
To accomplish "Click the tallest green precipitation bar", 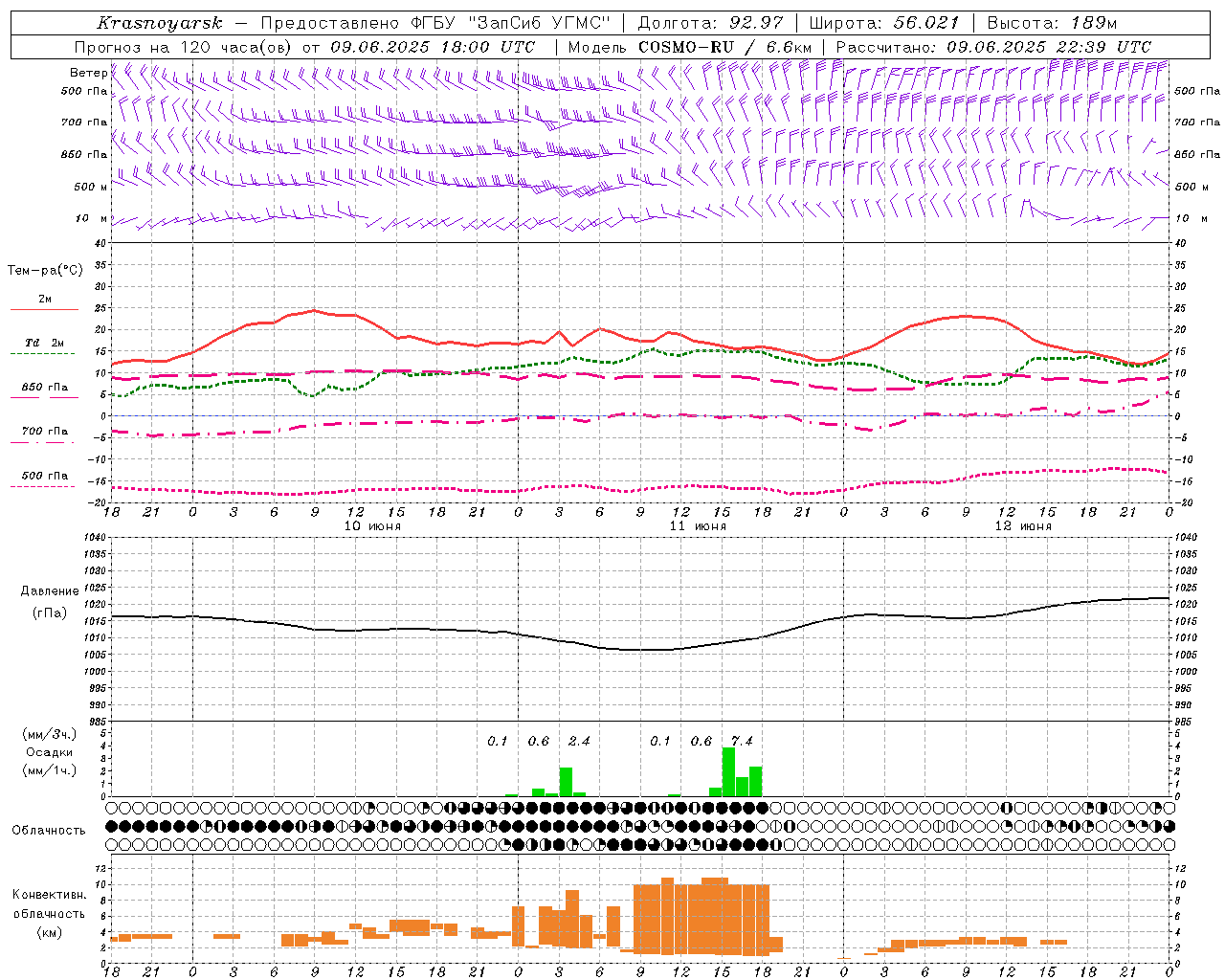I will point(728,771).
